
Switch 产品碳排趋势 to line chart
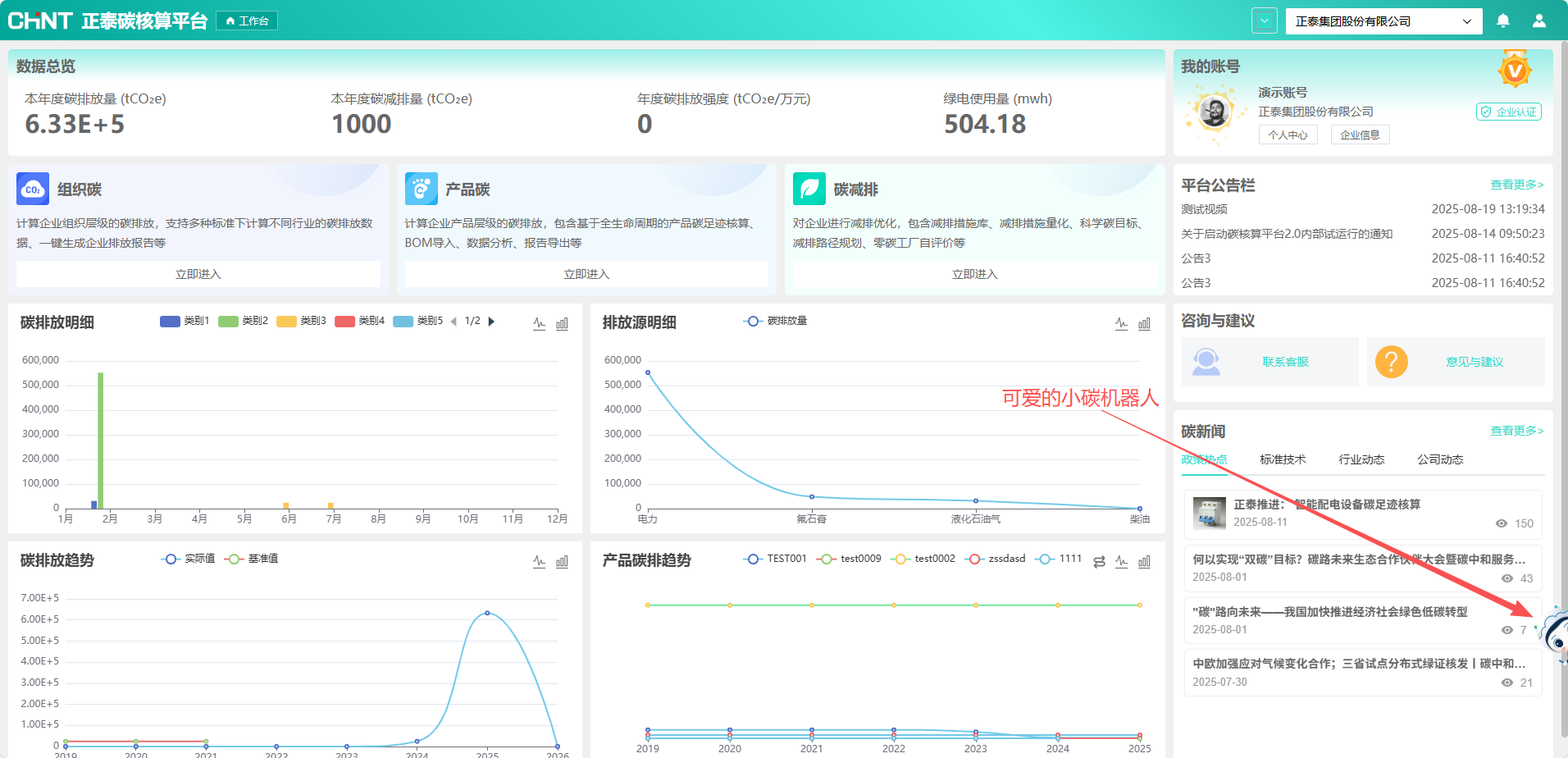[1121, 561]
